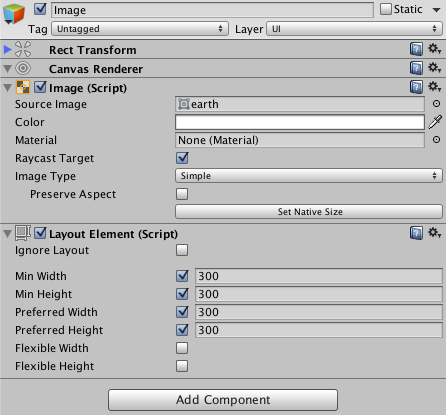Open Material object picker circle
Screen dimensions: 446x415
436,140
